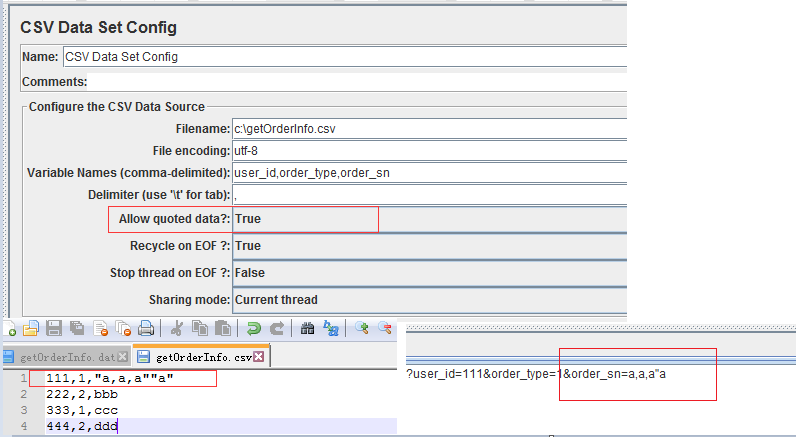Switch to the getOrderInfo.dat tab

click(x=66, y=357)
